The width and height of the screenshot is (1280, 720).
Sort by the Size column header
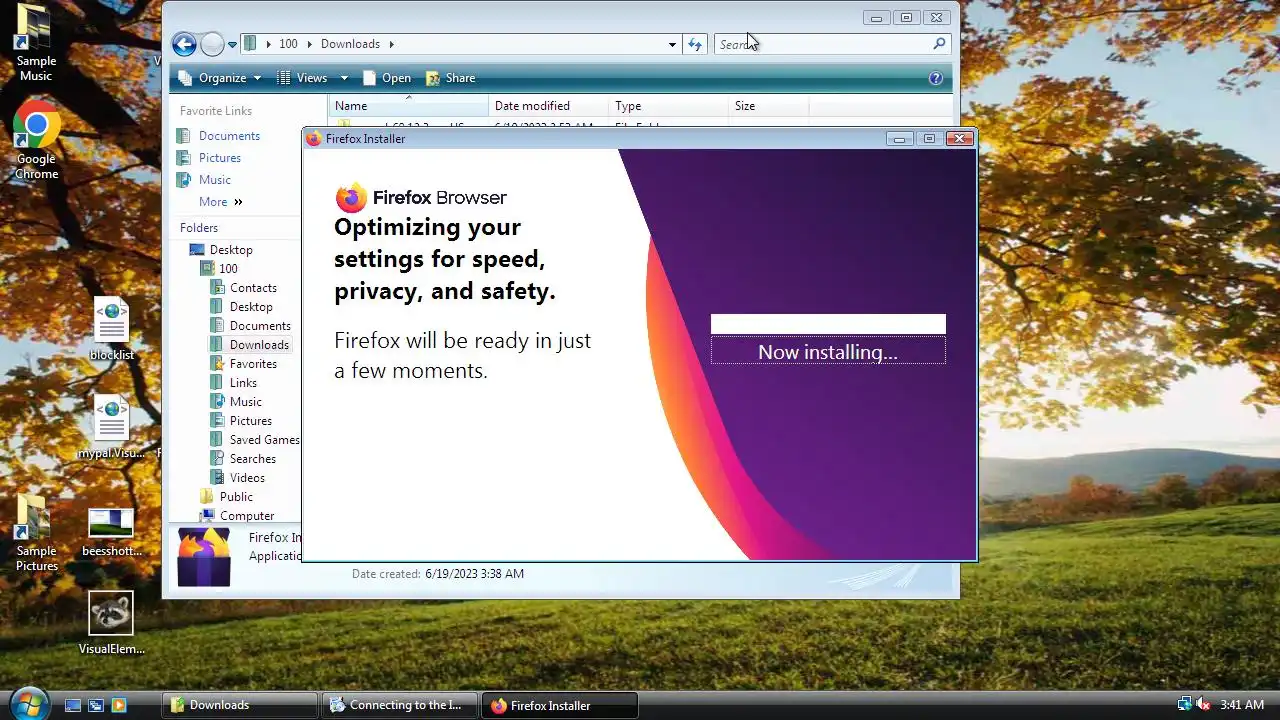click(768, 106)
